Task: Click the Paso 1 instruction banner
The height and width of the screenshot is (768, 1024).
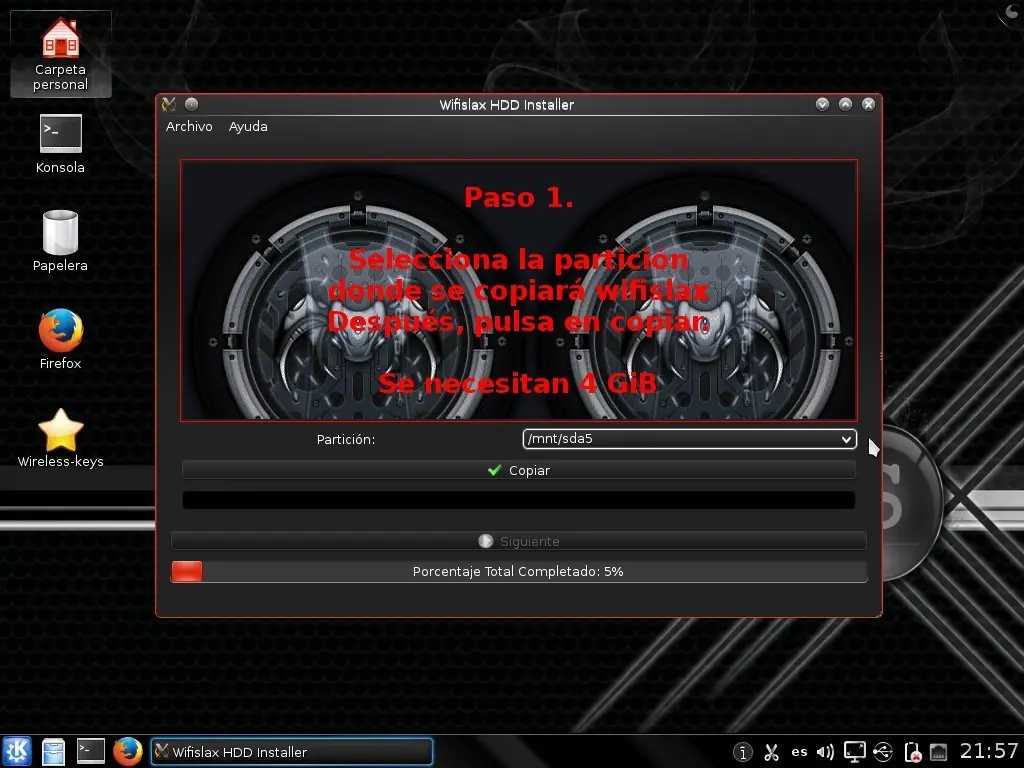Action: (519, 290)
